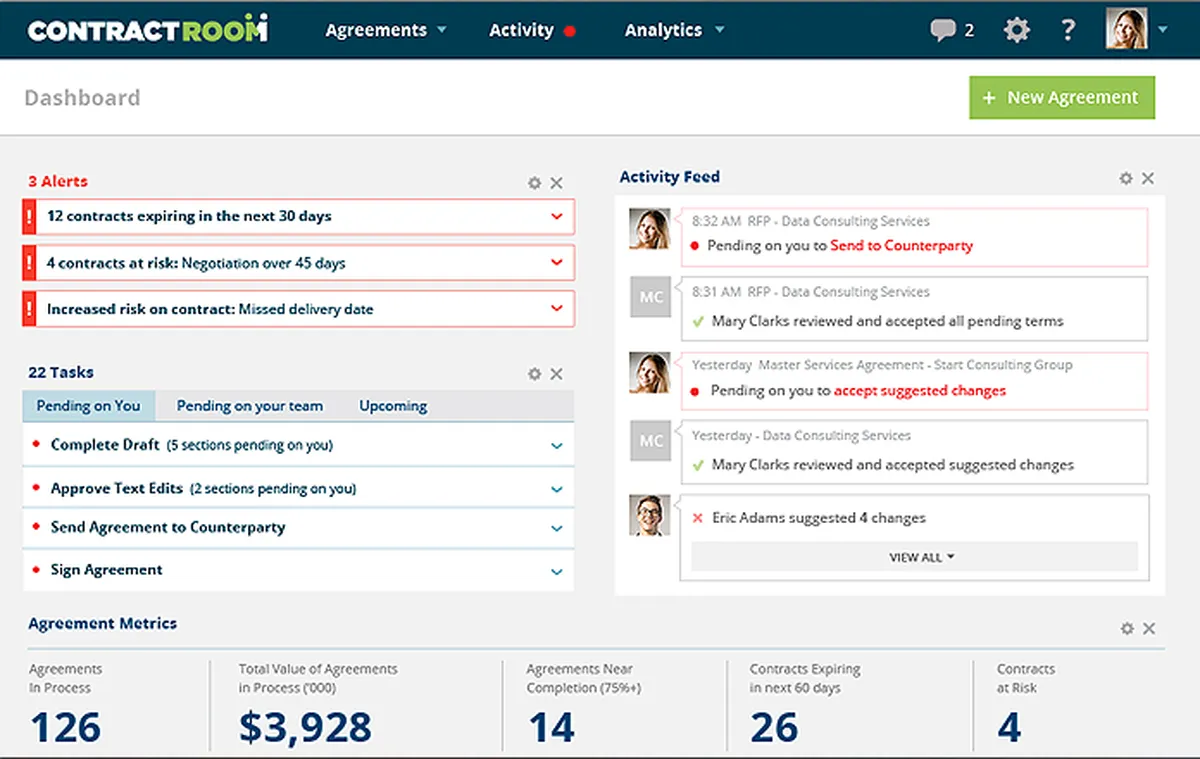Open the Analytics menu
The height and width of the screenshot is (759, 1200).
[x=674, y=30]
